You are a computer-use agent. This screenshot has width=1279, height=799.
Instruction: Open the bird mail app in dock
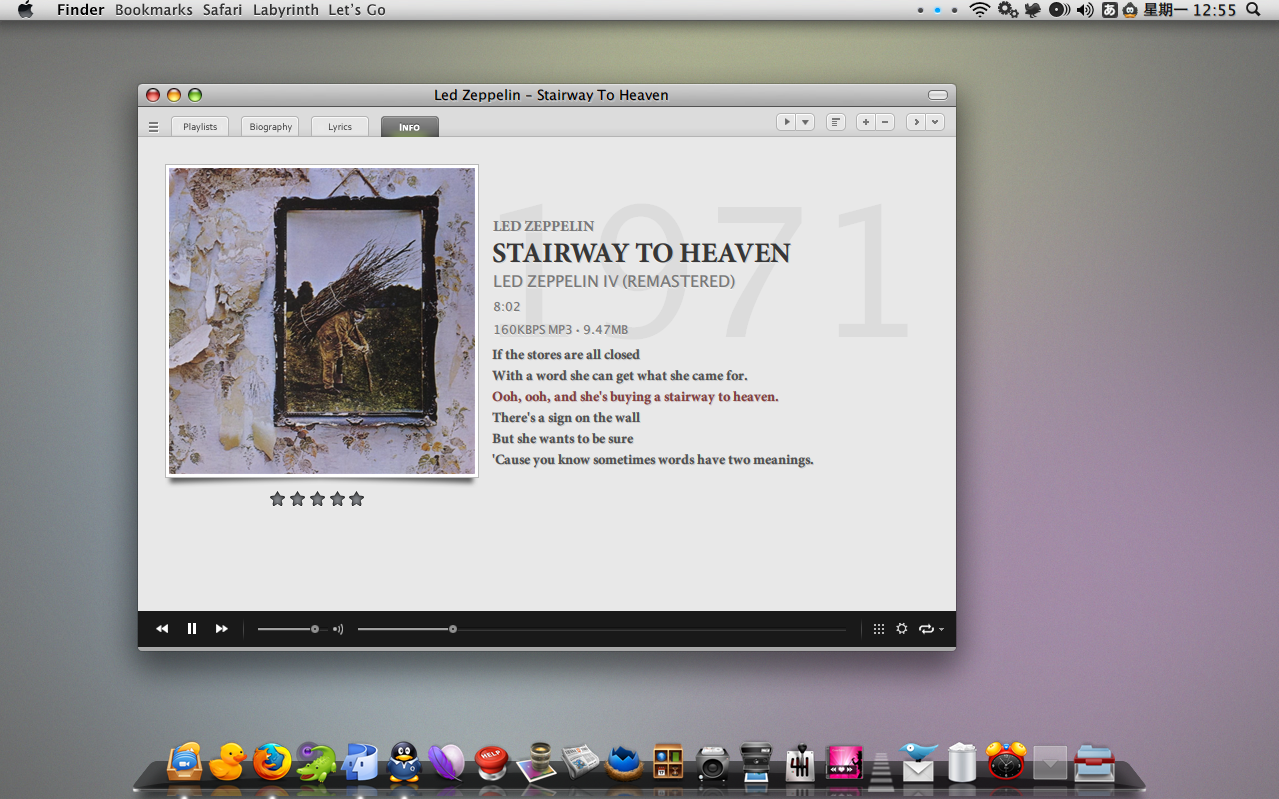[918, 762]
